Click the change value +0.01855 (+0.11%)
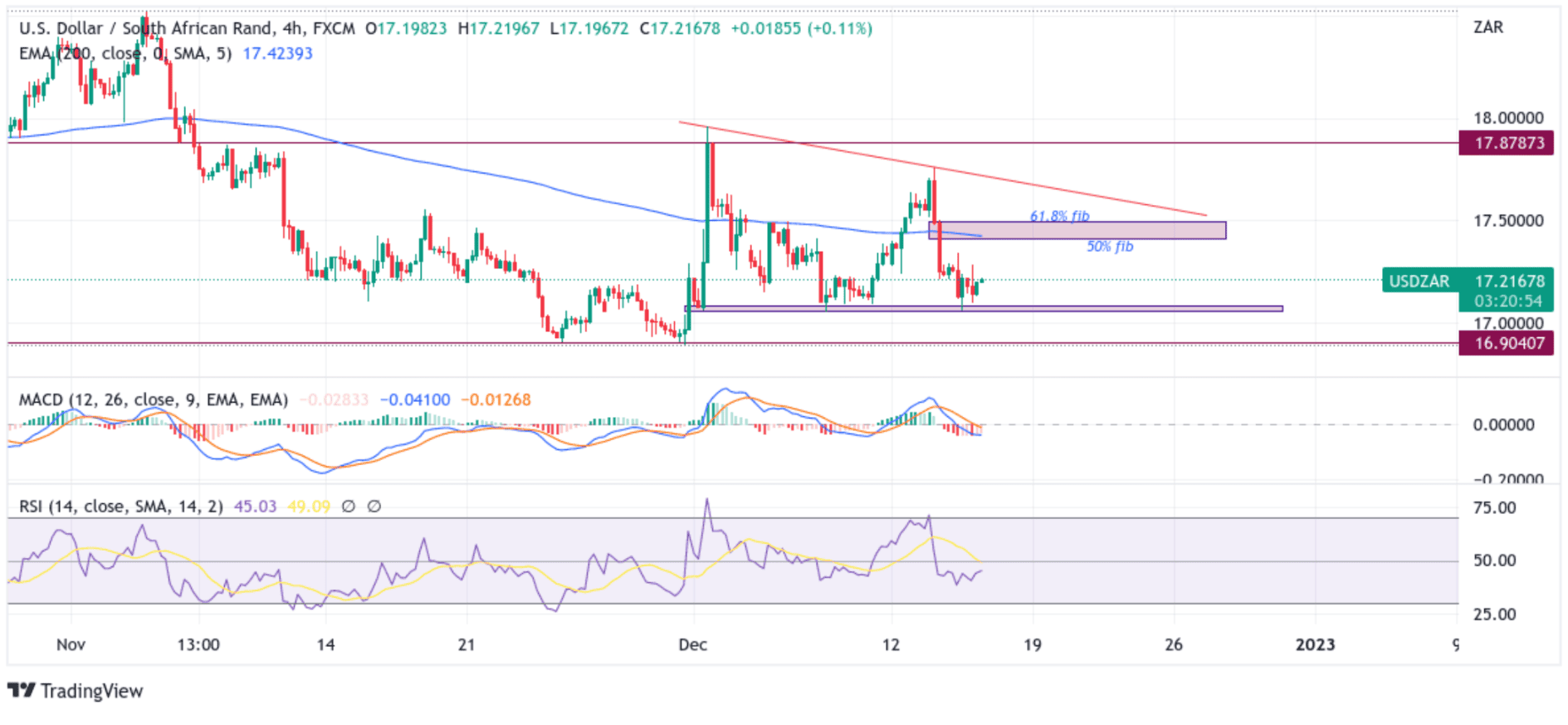Viewport: 1568px width, 725px height. pos(801,28)
